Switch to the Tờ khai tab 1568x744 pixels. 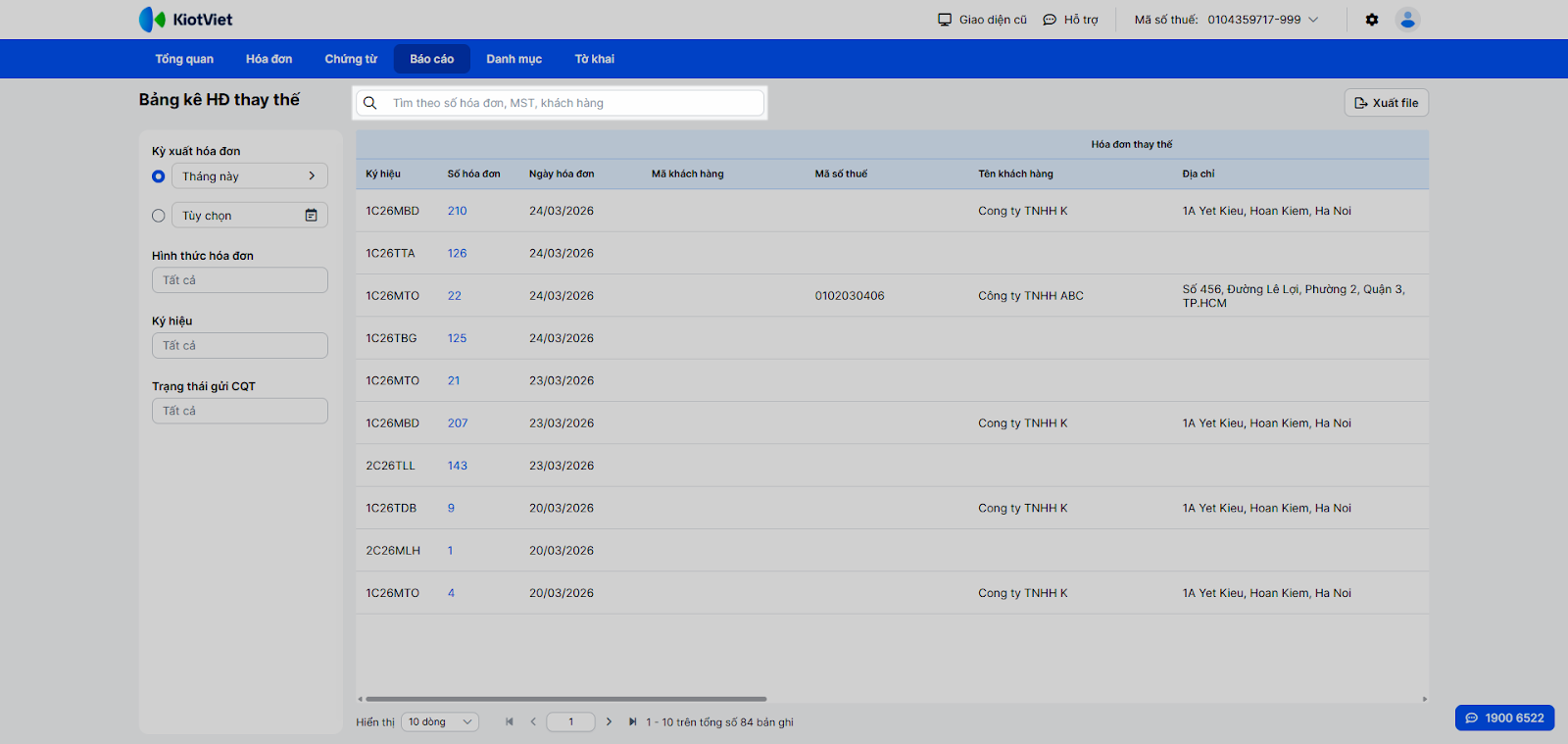coord(594,59)
